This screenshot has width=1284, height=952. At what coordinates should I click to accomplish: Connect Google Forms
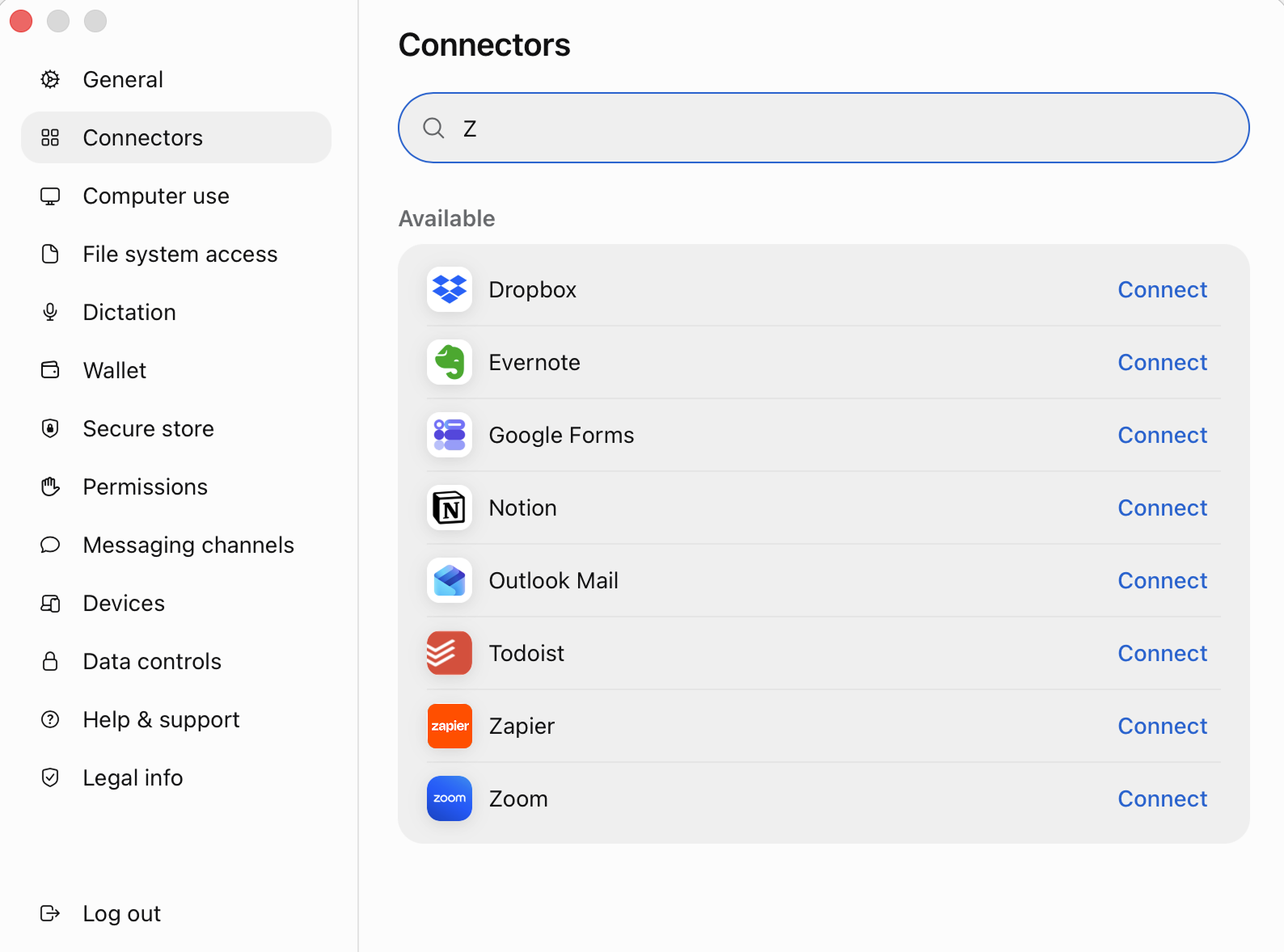tap(1162, 435)
